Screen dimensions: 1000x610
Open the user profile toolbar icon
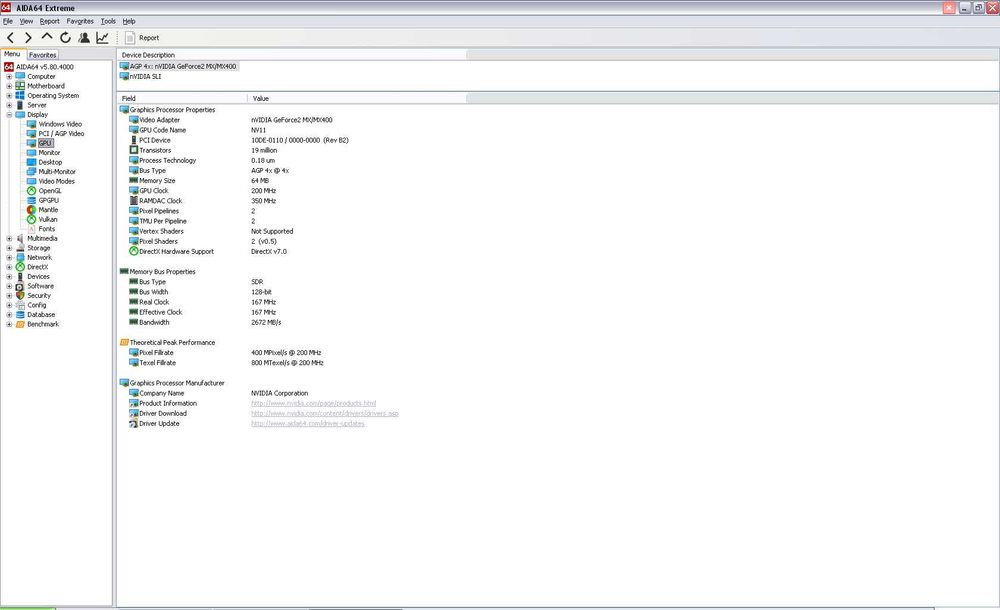(x=84, y=38)
